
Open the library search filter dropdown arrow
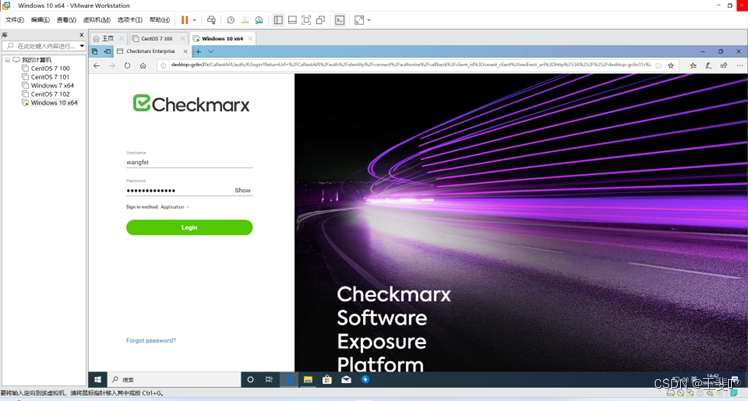pyautogui.click(x=82, y=46)
